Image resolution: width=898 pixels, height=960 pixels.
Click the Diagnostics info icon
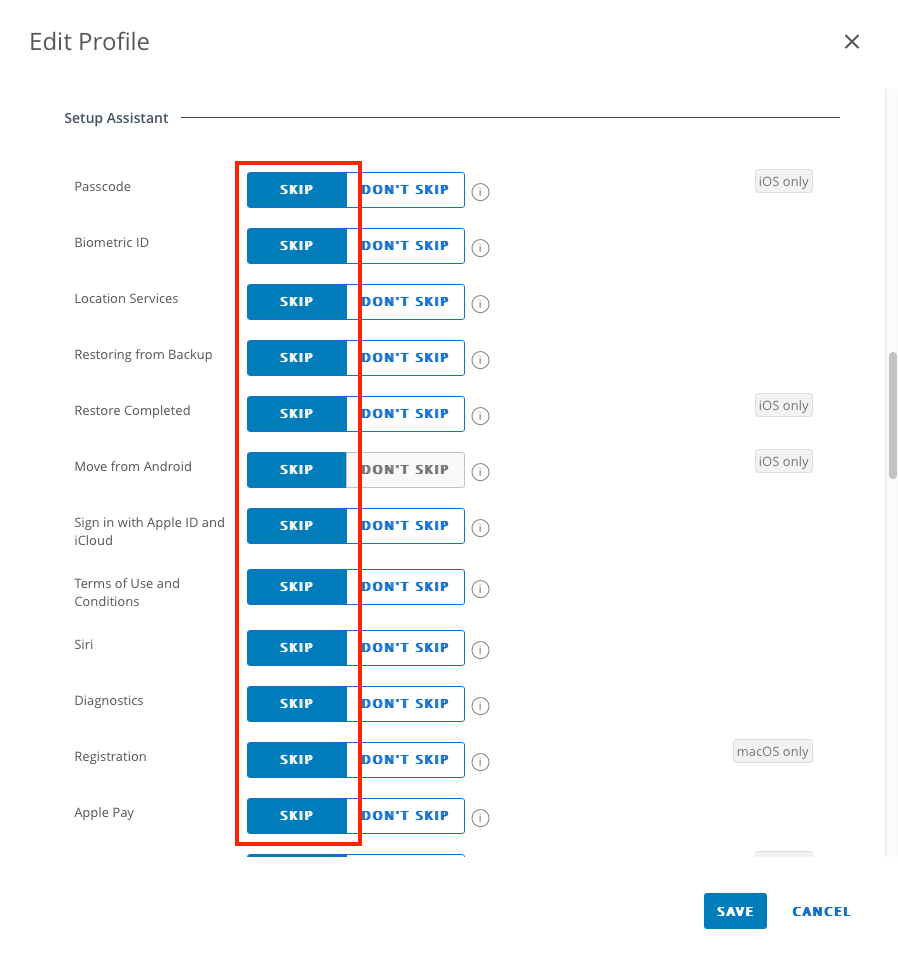pyautogui.click(x=480, y=706)
